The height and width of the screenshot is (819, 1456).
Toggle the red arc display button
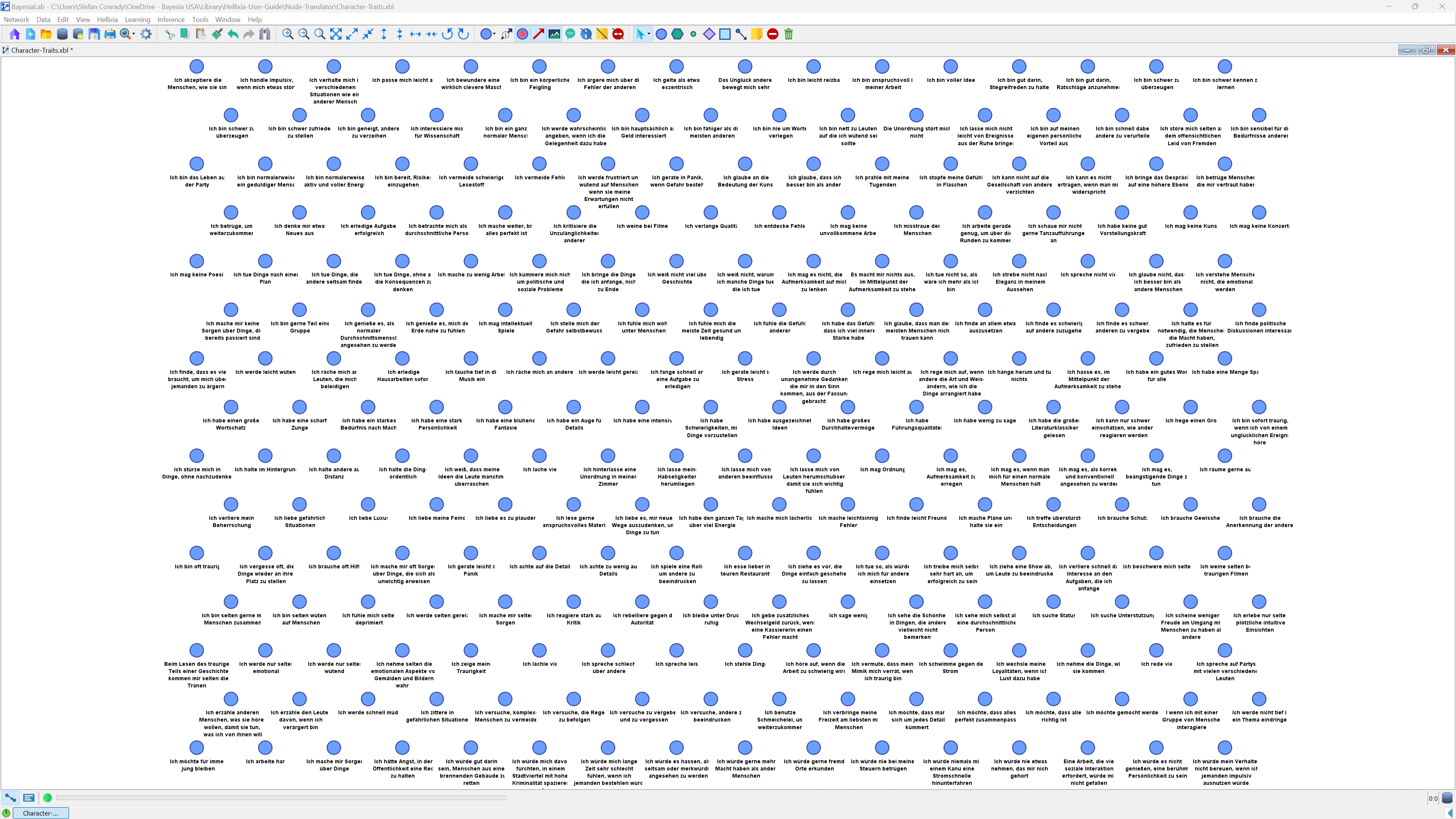click(538, 35)
